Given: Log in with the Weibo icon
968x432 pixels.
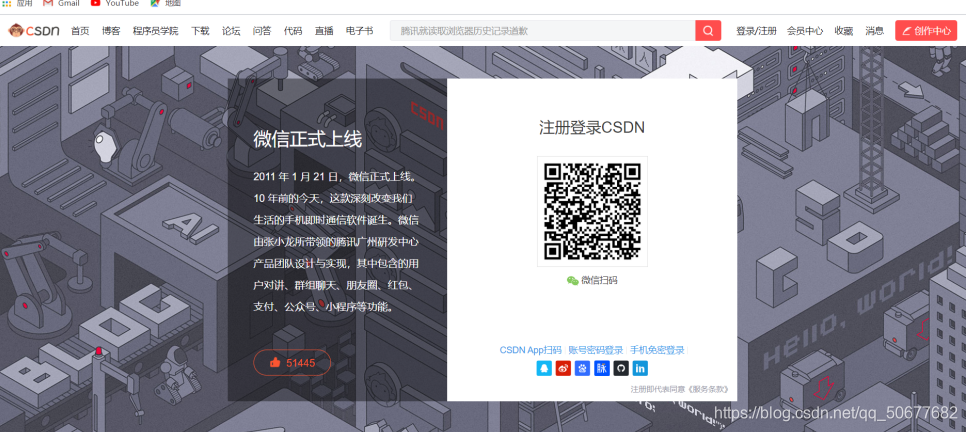Looking at the screenshot, I should (563, 368).
